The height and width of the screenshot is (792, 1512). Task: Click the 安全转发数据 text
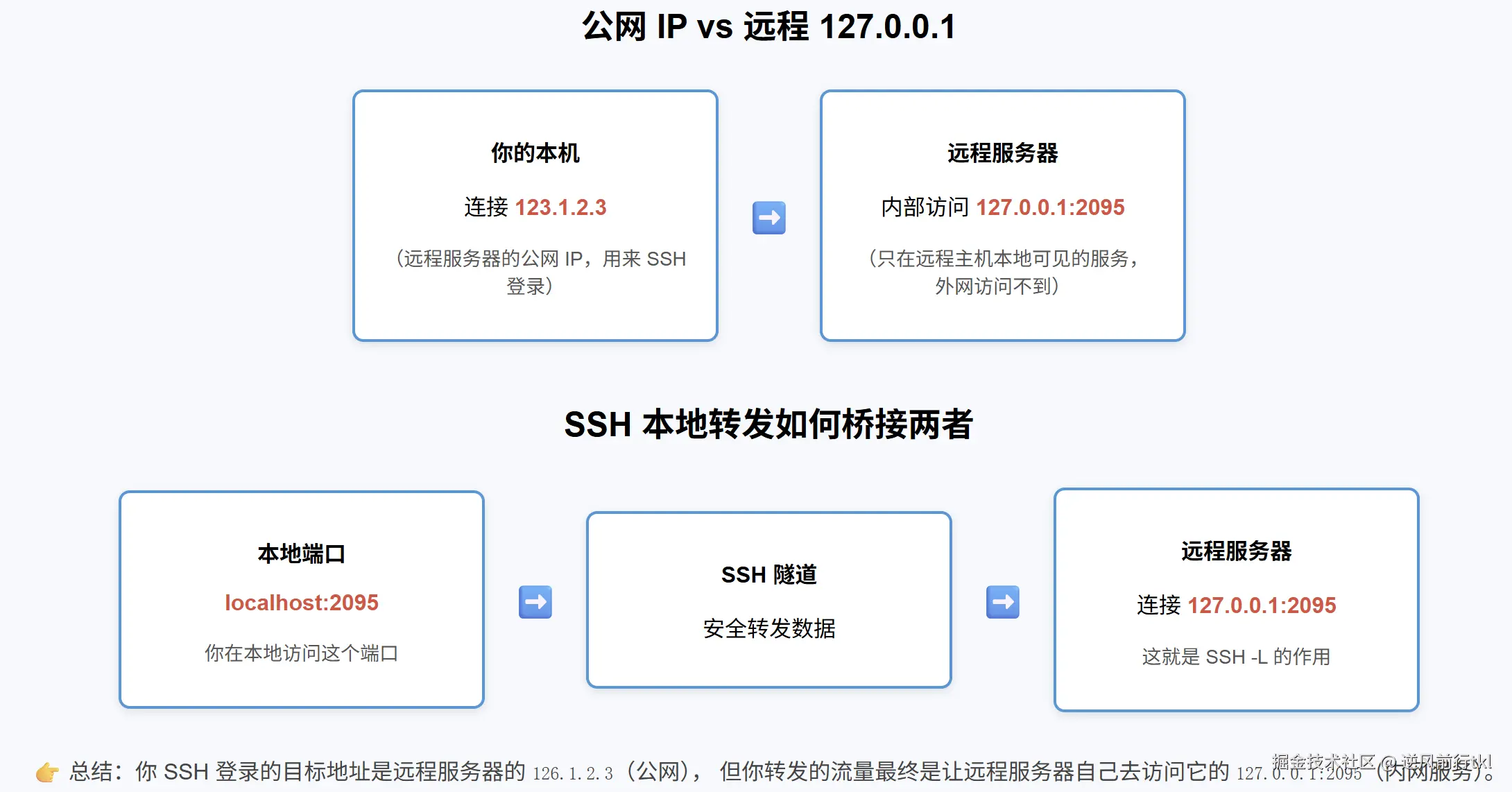pos(768,628)
